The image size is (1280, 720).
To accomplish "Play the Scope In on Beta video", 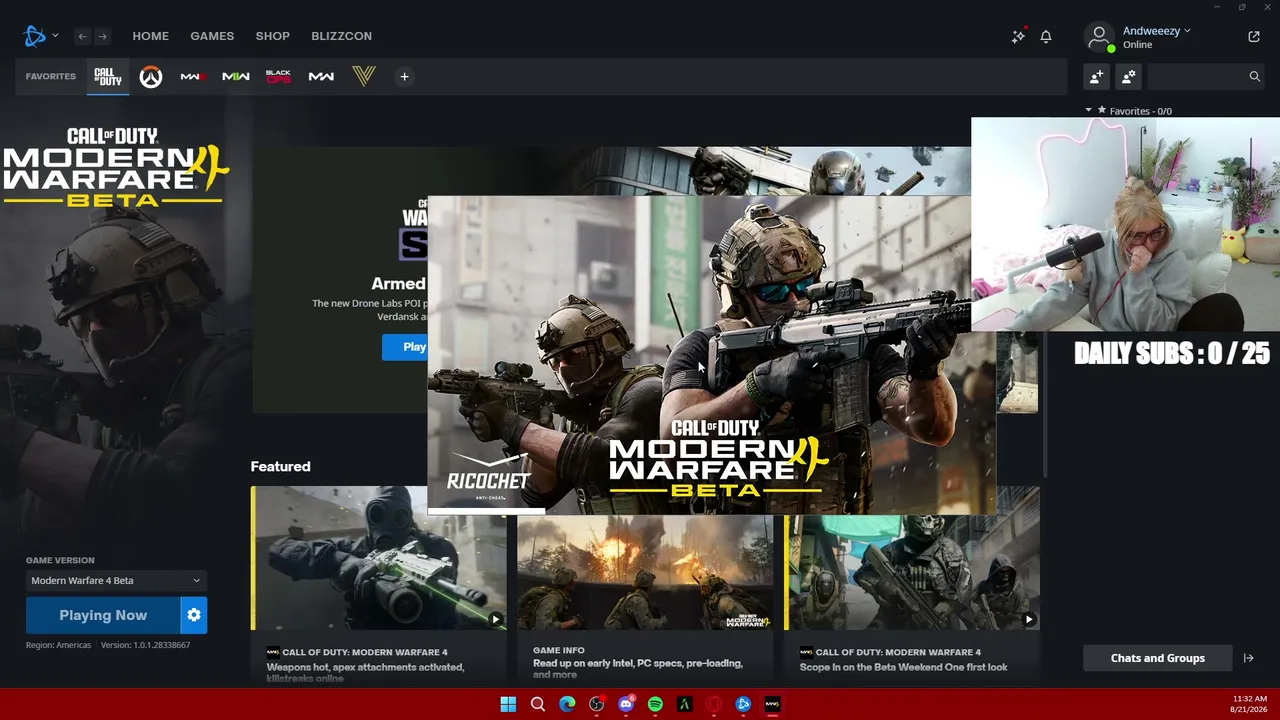I will coord(1028,619).
